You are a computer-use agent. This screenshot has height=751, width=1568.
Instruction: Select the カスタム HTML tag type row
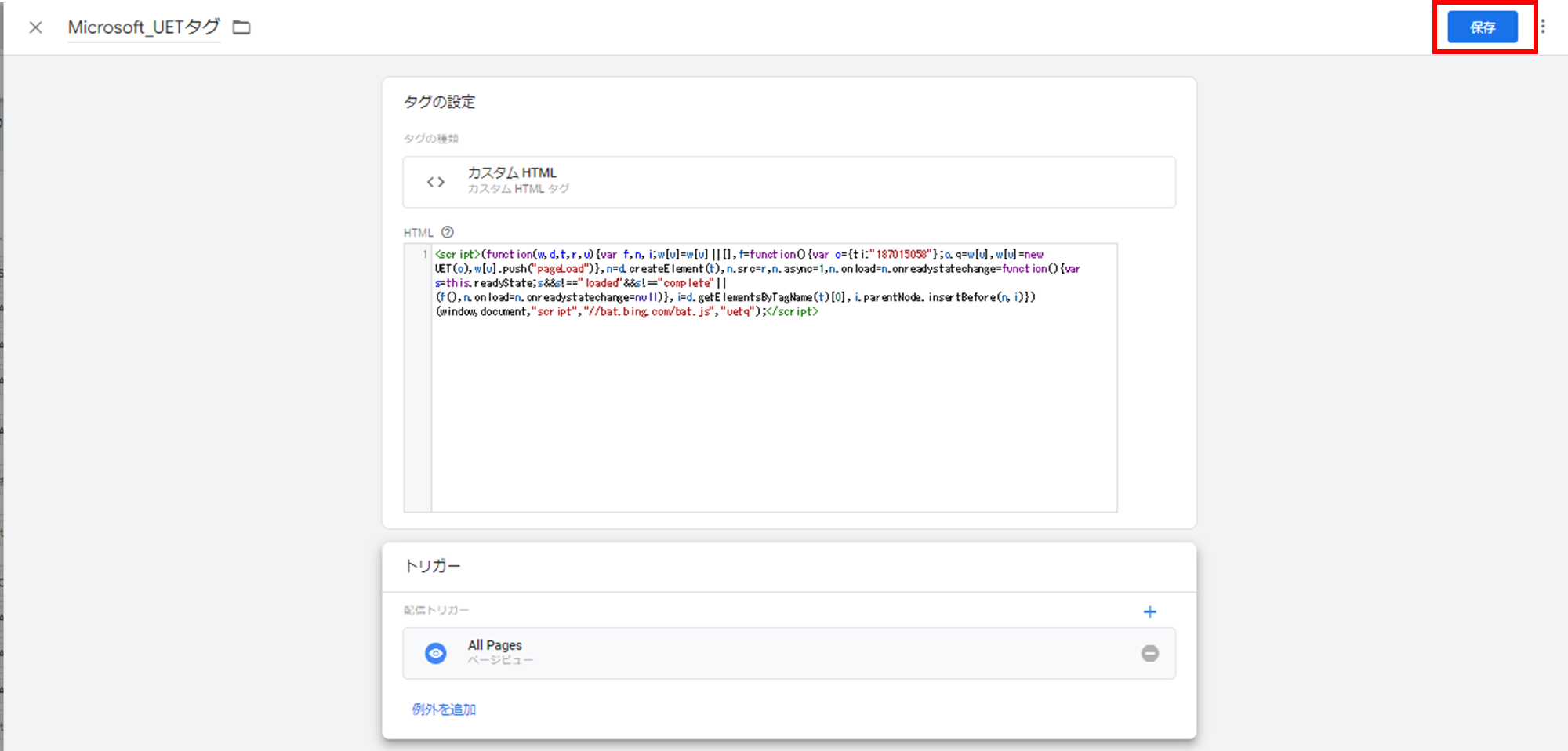pyautogui.click(x=789, y=182)
